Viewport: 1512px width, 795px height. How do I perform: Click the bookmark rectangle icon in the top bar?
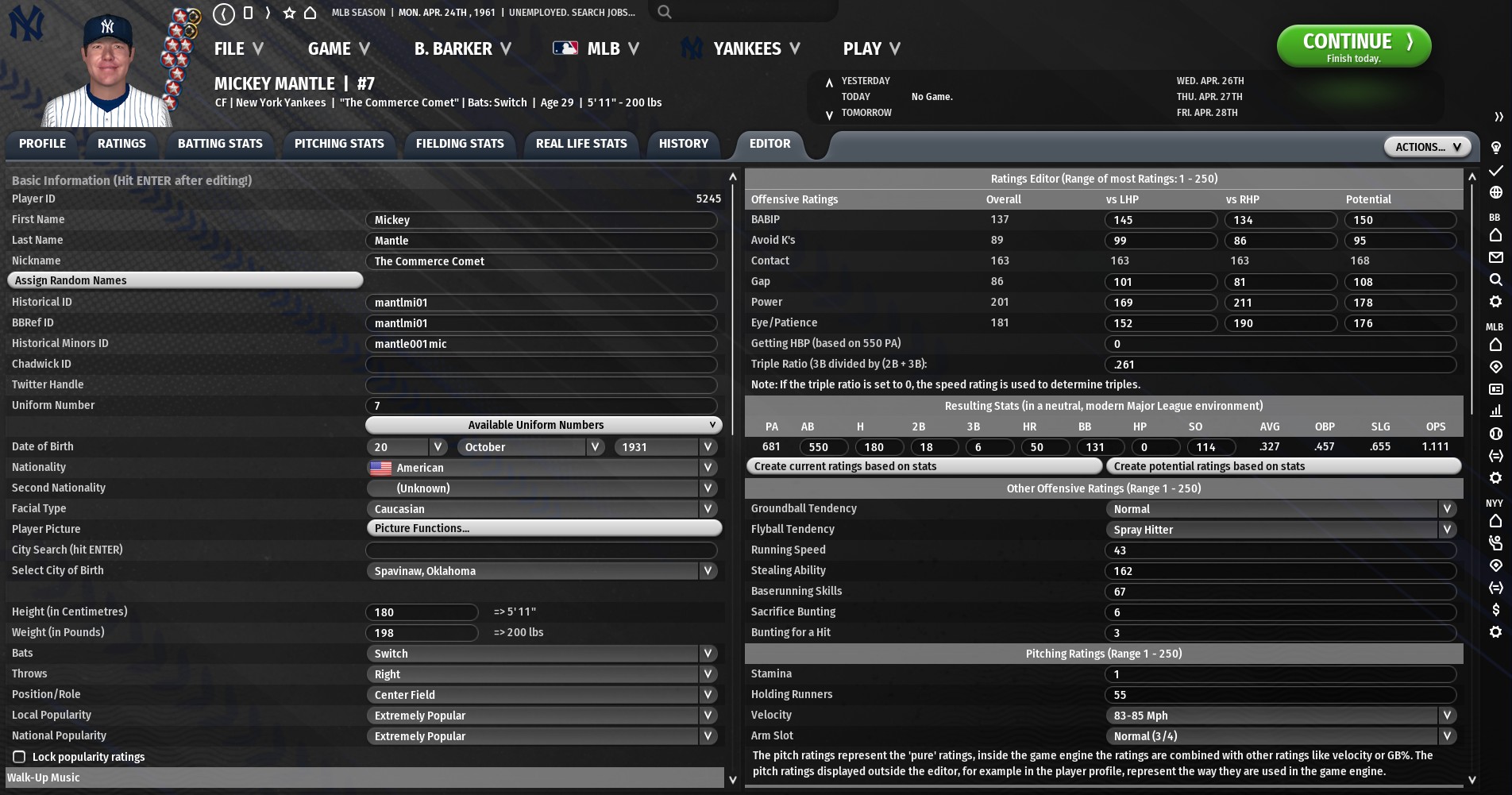coord(248,13)
